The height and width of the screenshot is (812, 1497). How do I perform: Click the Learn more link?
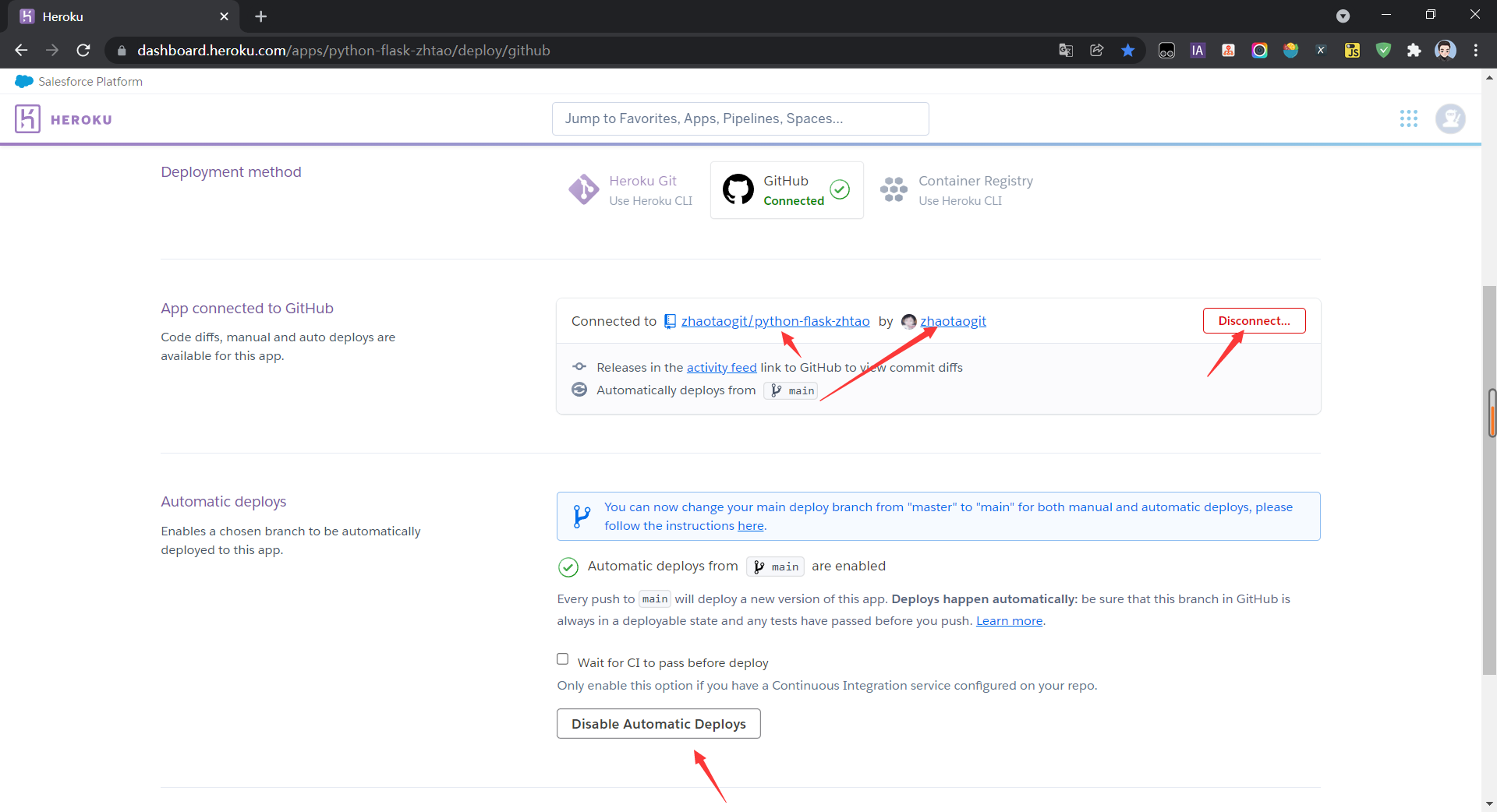(1009, 621)
